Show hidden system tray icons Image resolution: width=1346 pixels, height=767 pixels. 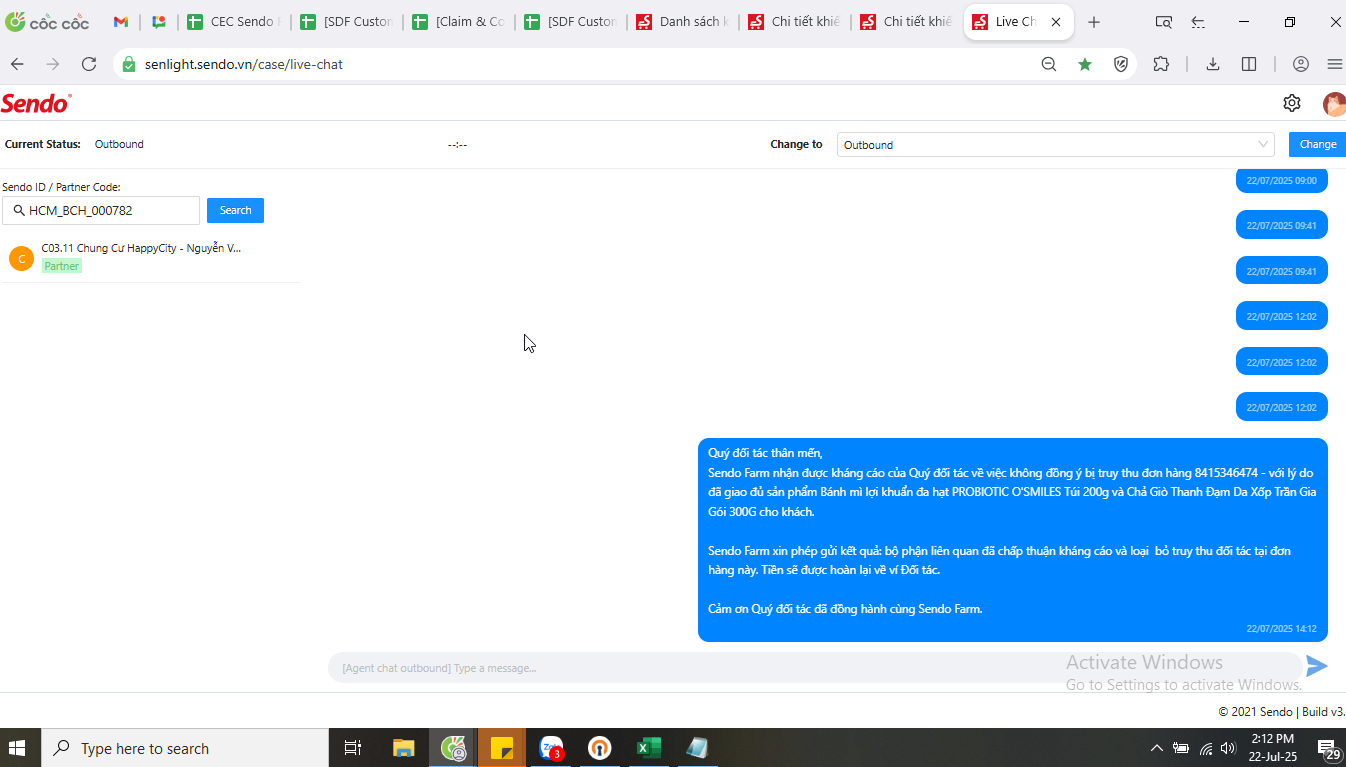[x=1157, y=748]
